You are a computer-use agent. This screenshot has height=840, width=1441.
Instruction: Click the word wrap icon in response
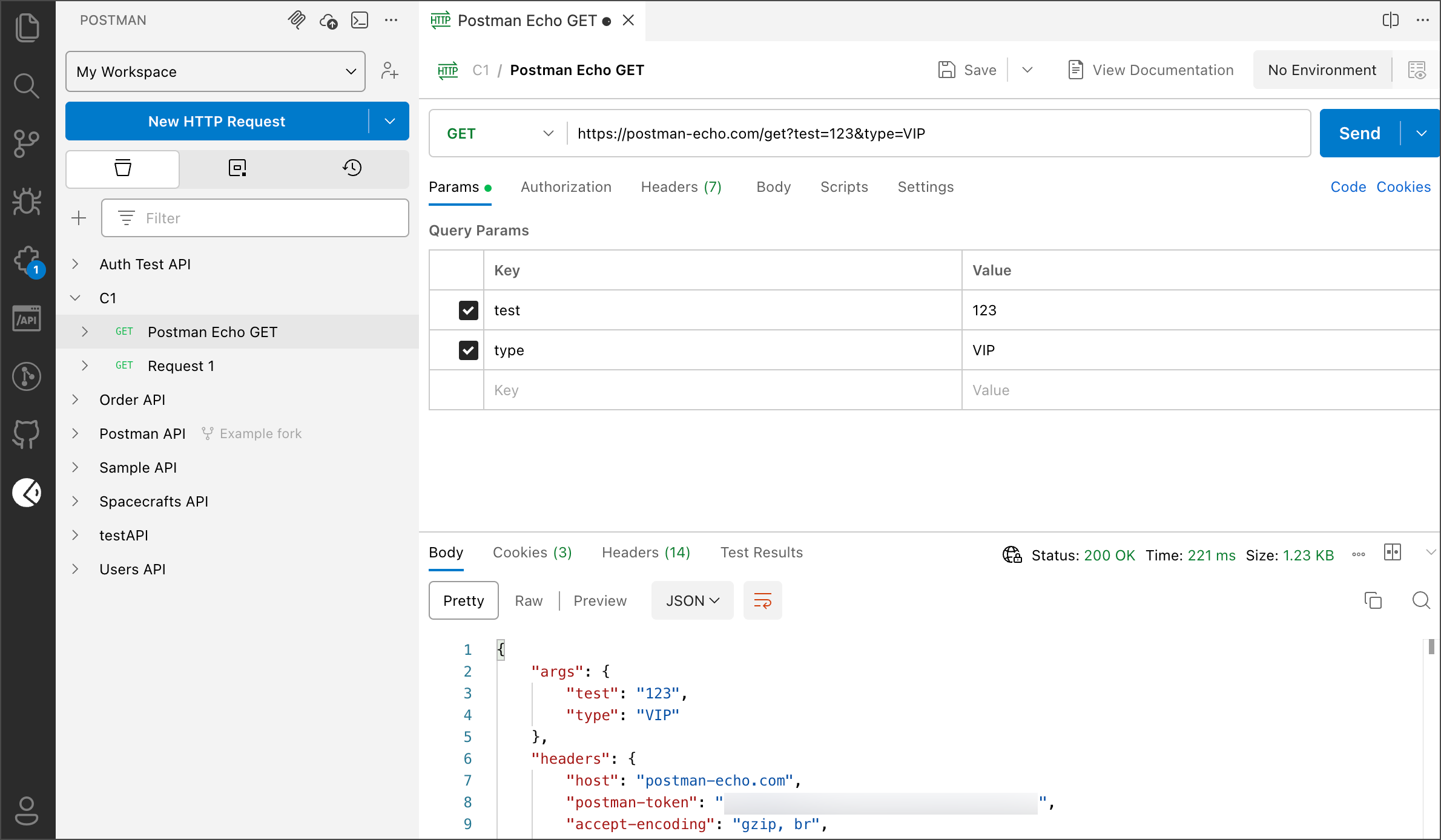[762, 600]
